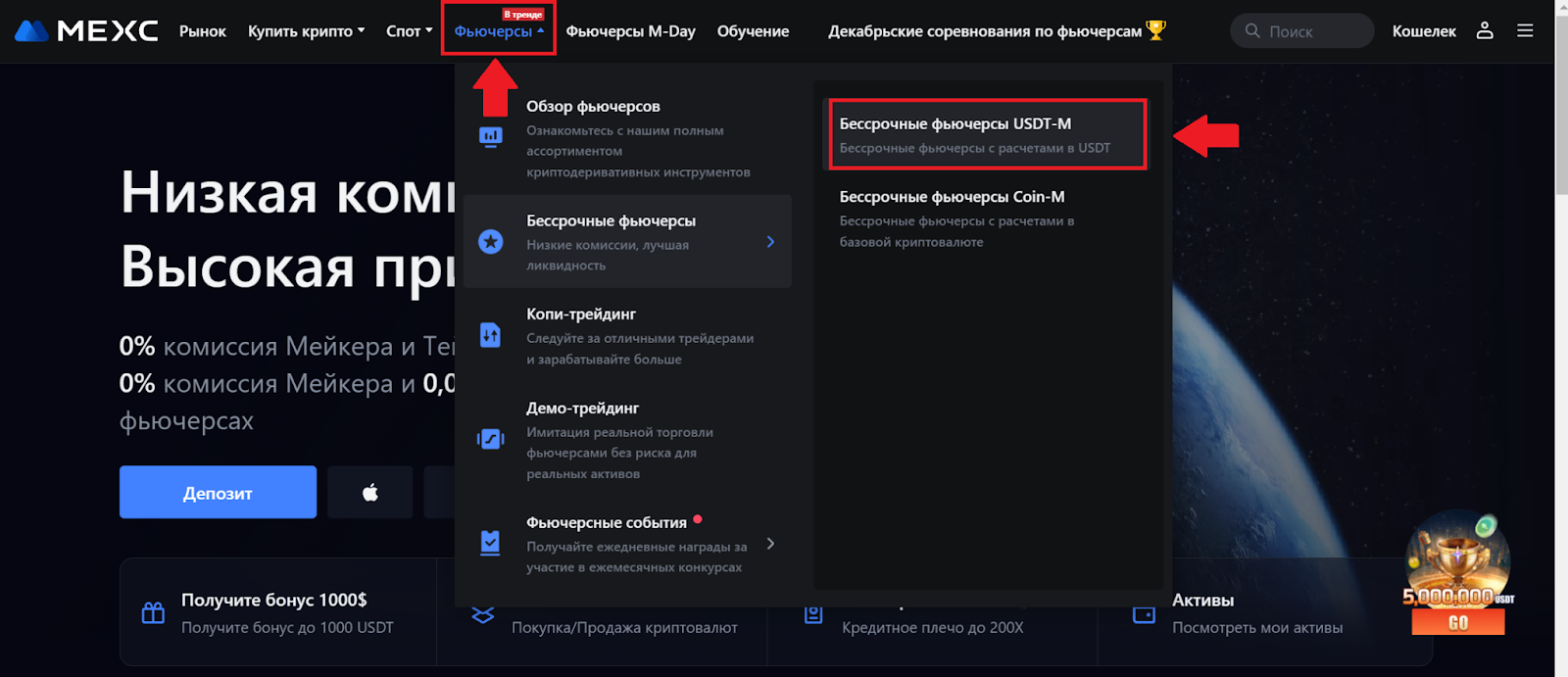This screenshot has height=677, width=1568.
Task: Expand chevron next to Бессрочные фьючерсы
Action: (x=770, y=241)
